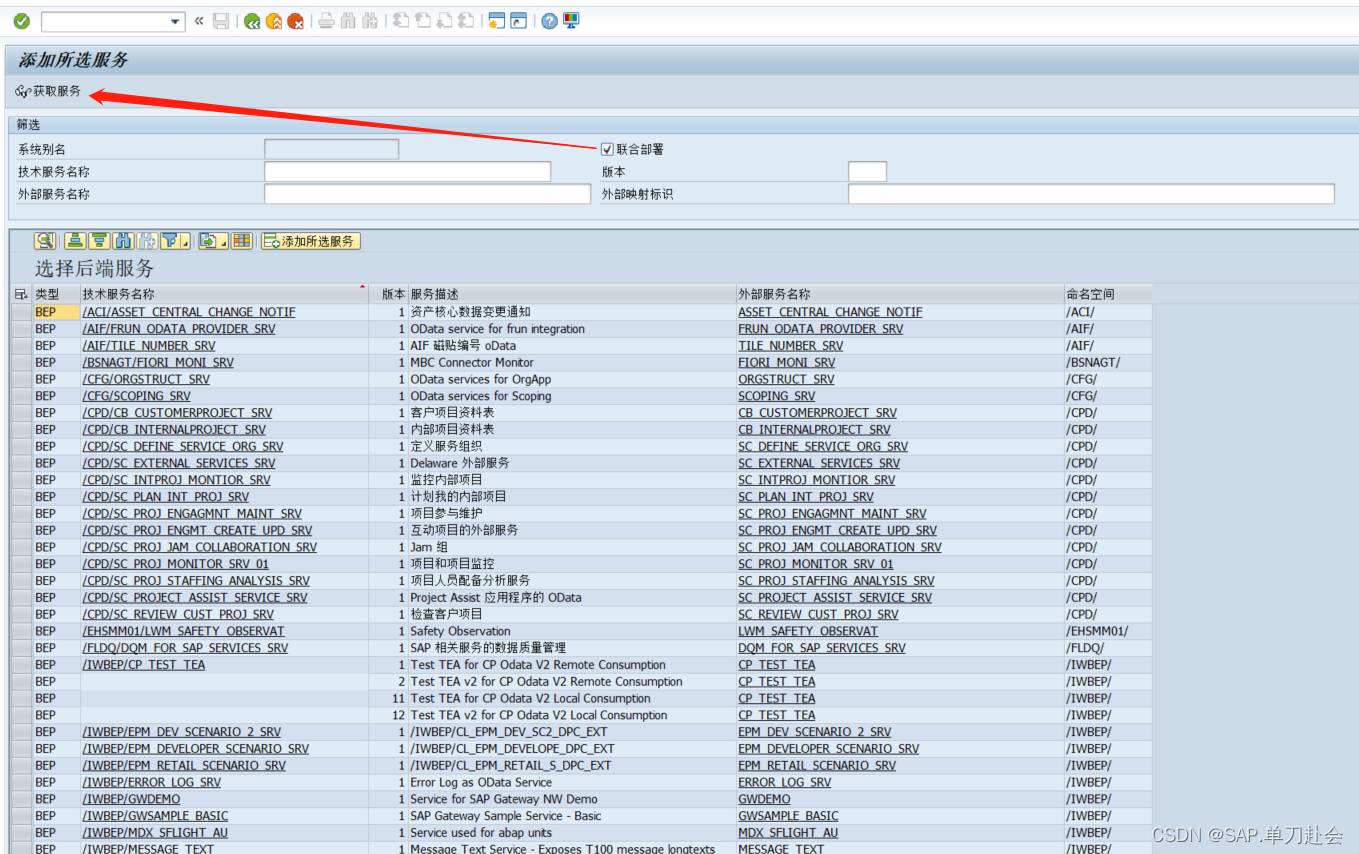Click the First Page icon
The width and height of the screenshot is (1359, 854).
coord(400,21)
